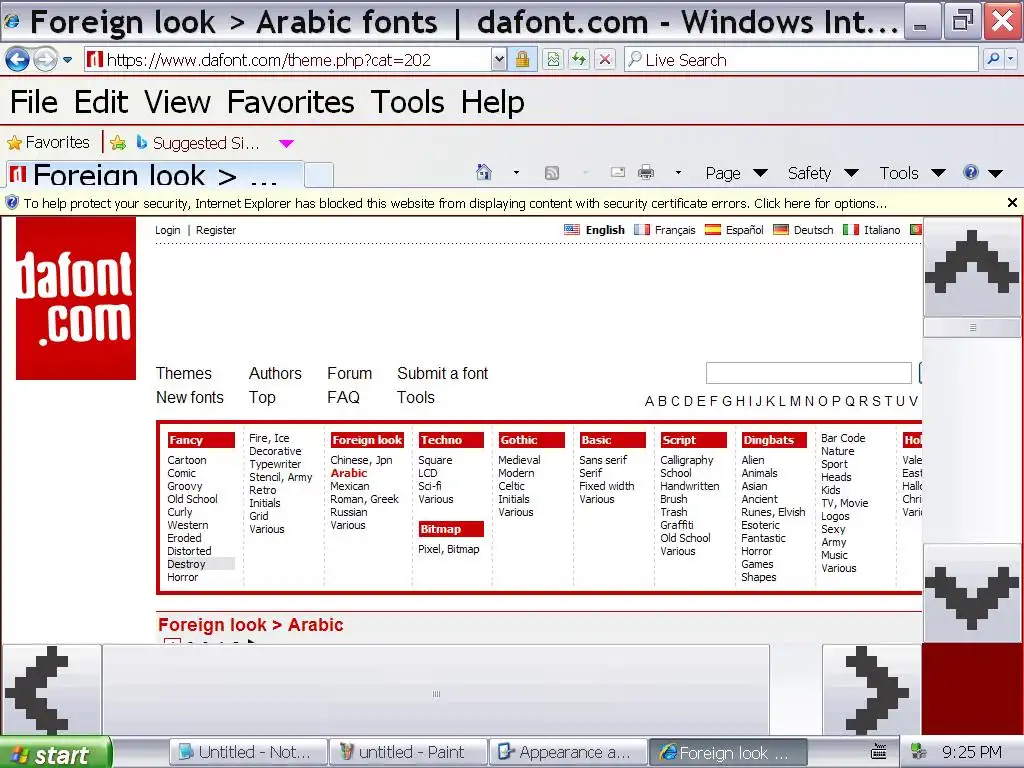The height and width of the screenshot is (768, 1024).
Task: Click the search magnifier button
Action: [993, 59]
